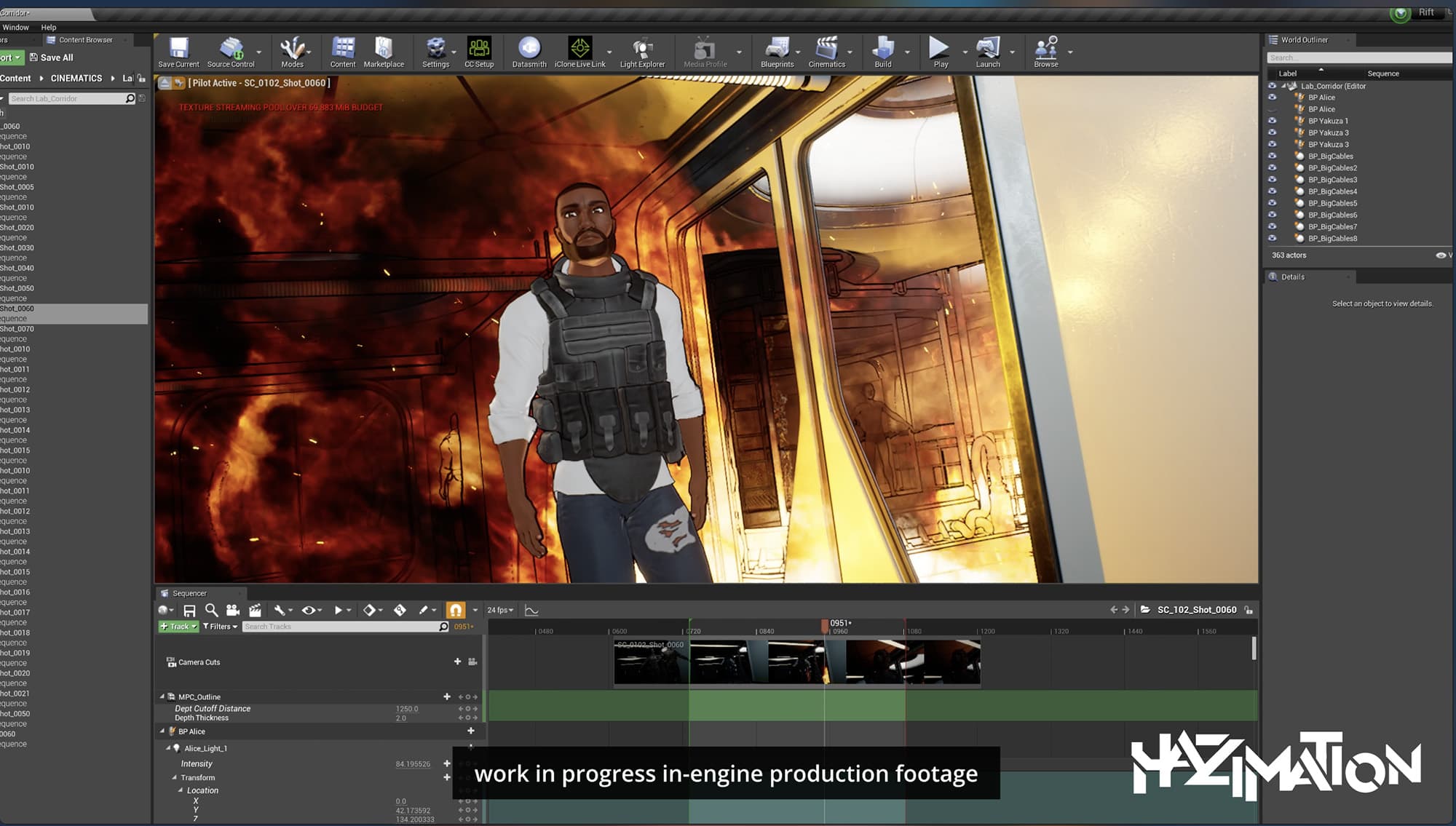Toggle visibility of Lab_Corridor in outliner
Viewport: 1456px width, 826px height.
pos(1272,86)
